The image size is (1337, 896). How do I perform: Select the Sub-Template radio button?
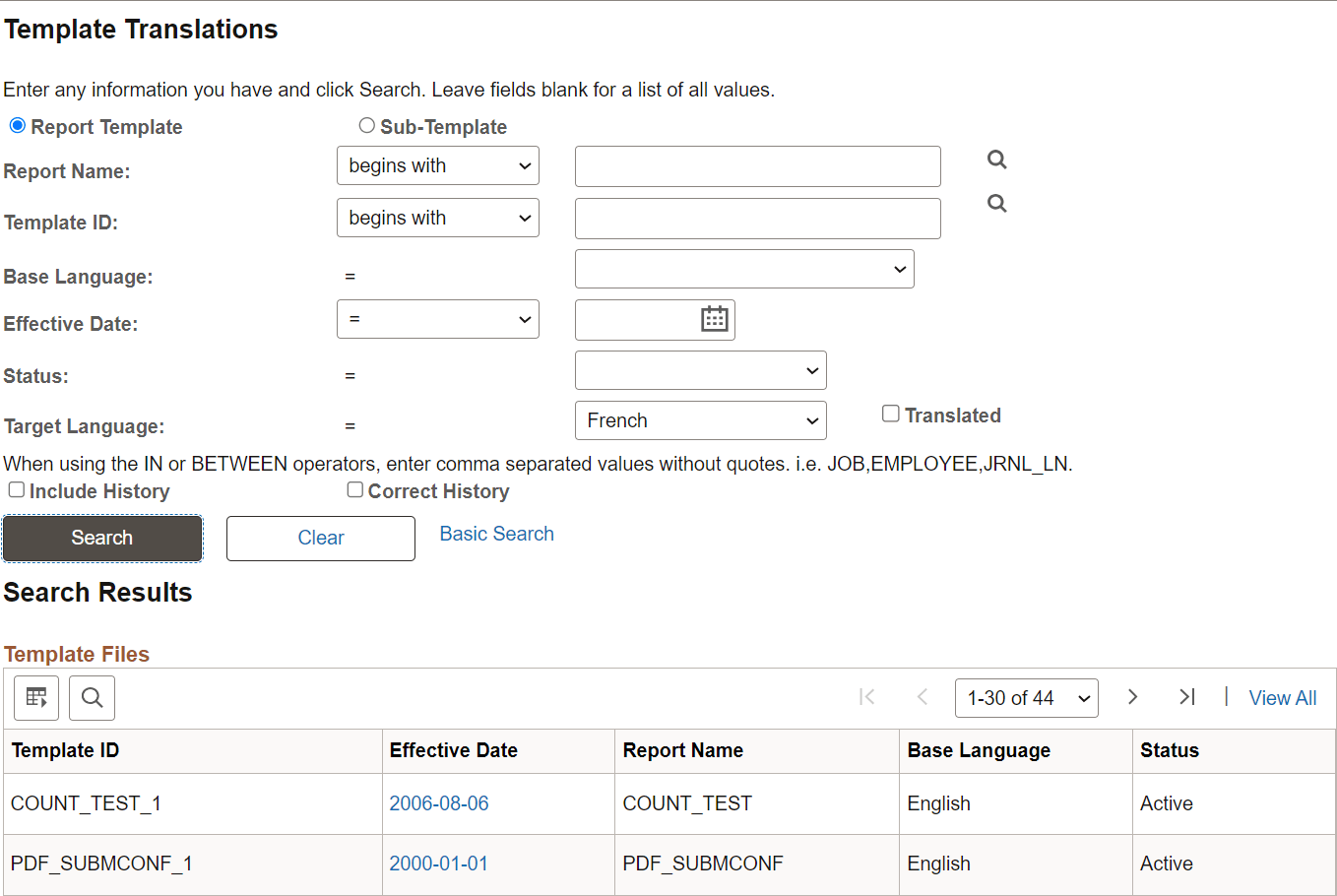pyautogui.click(x=366, y=125)
